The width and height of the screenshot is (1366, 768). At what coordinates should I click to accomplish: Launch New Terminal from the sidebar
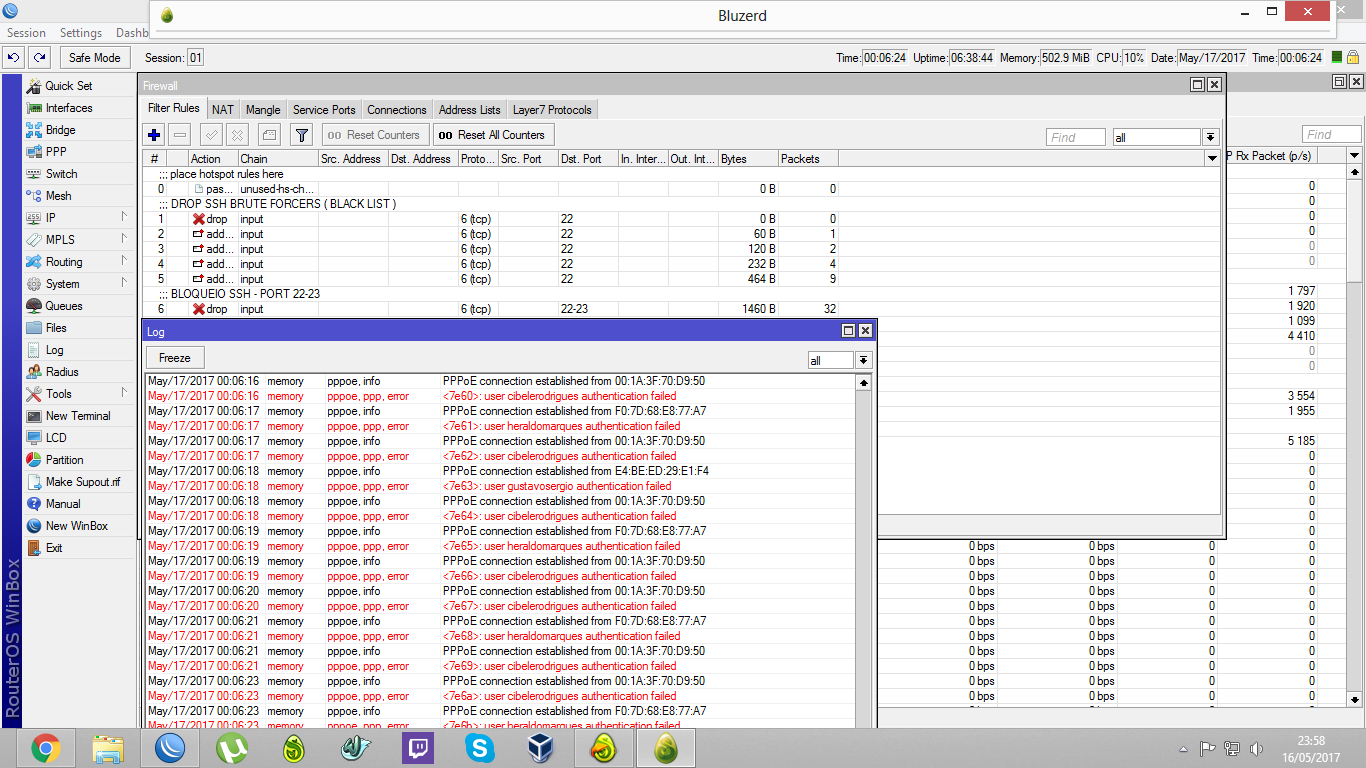(78, 416)
